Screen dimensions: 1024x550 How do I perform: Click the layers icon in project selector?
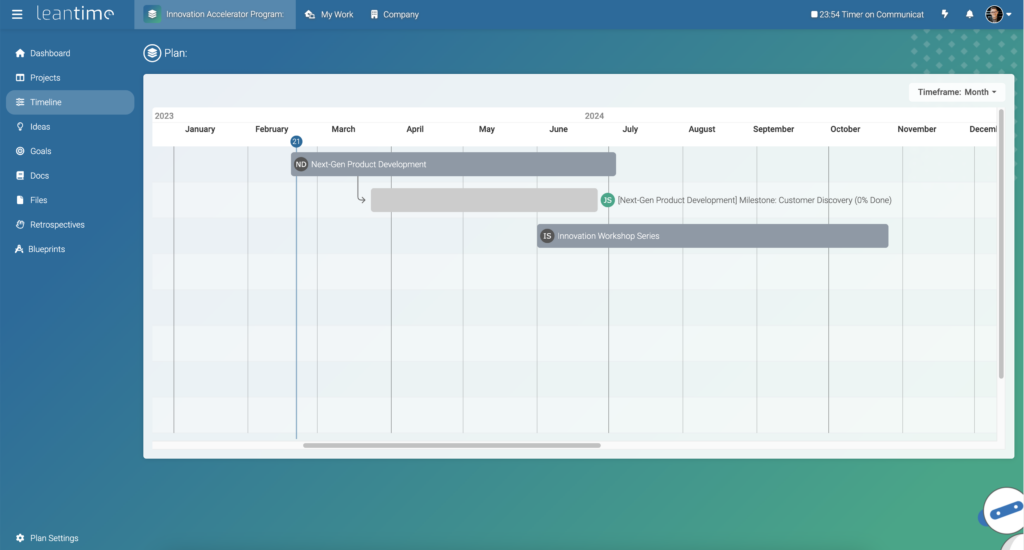152,14
